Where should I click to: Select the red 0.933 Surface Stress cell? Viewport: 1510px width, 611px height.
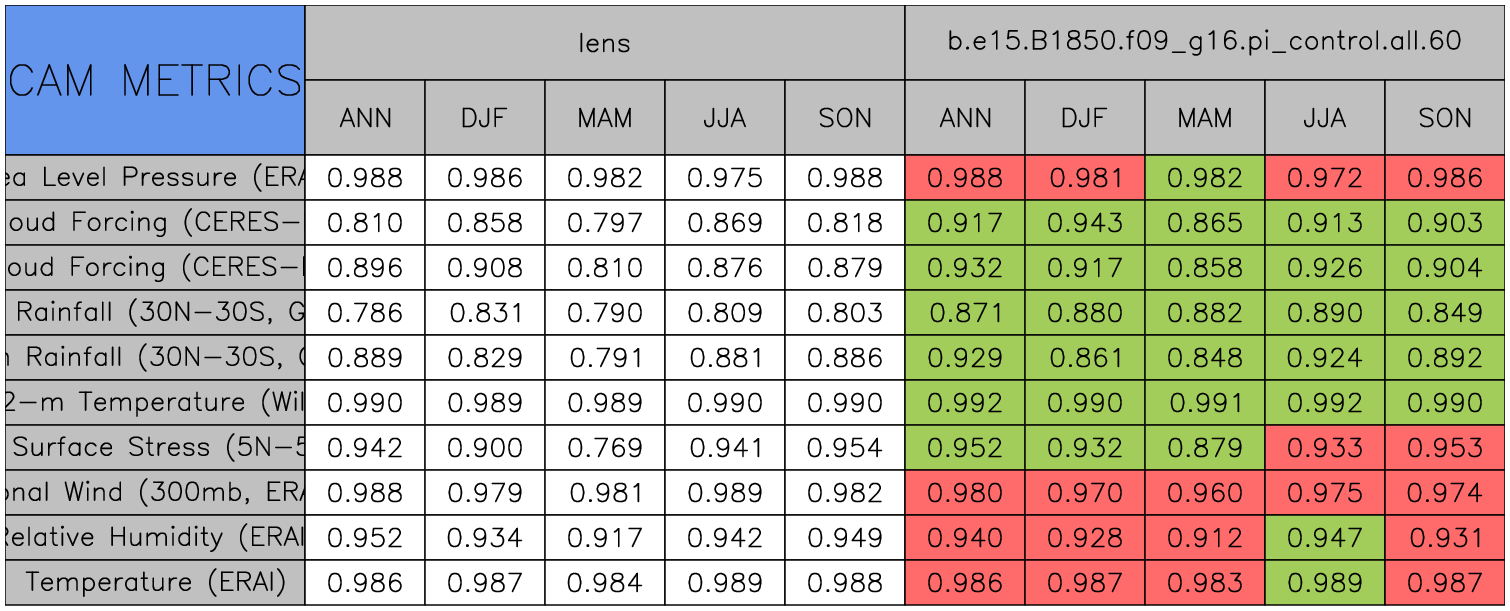click(1325, 448)
